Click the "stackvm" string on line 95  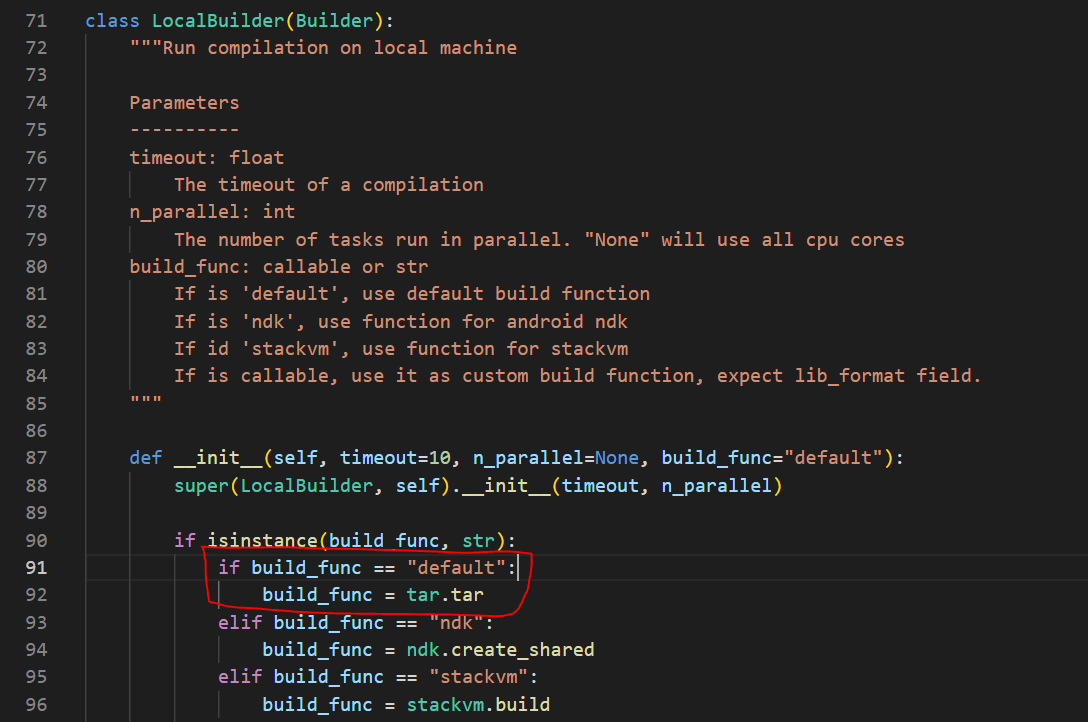tap(479, 676)
